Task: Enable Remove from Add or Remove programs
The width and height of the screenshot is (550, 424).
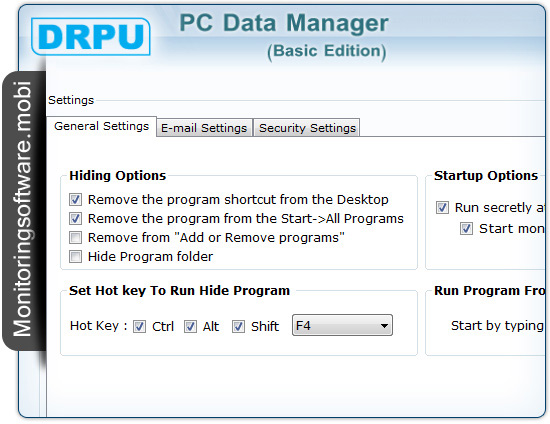Action: coord(75,237)
